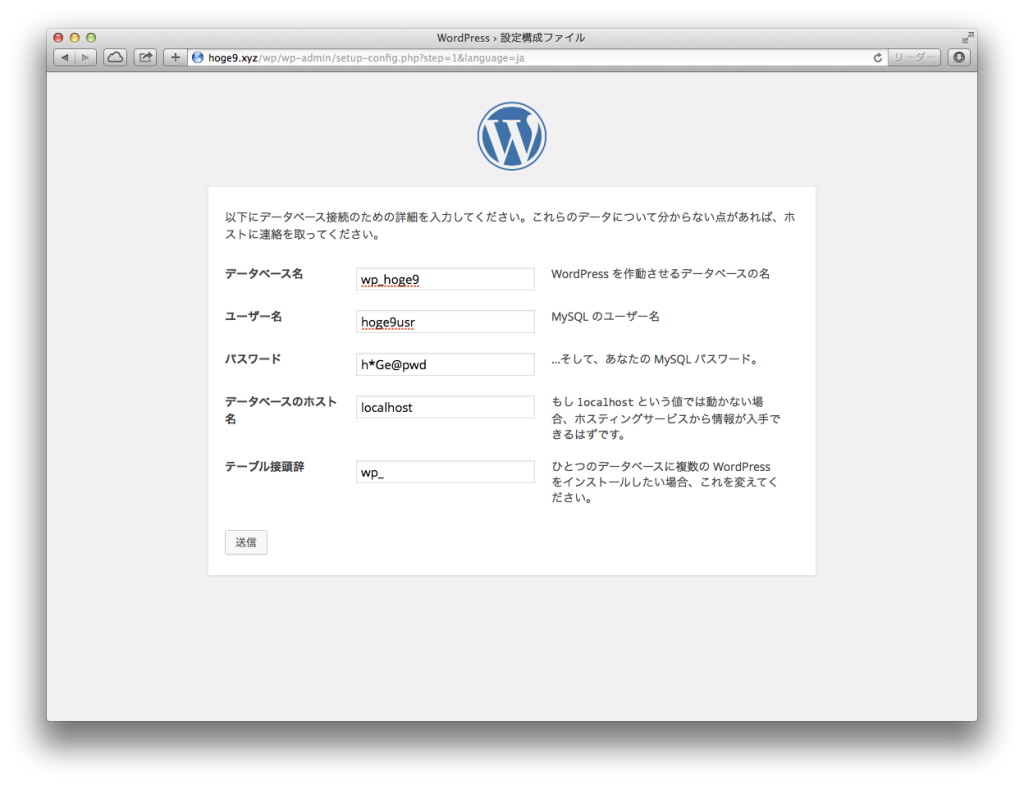
Task: Go forward with the browser forward arrow
Action: click(86, 57)
